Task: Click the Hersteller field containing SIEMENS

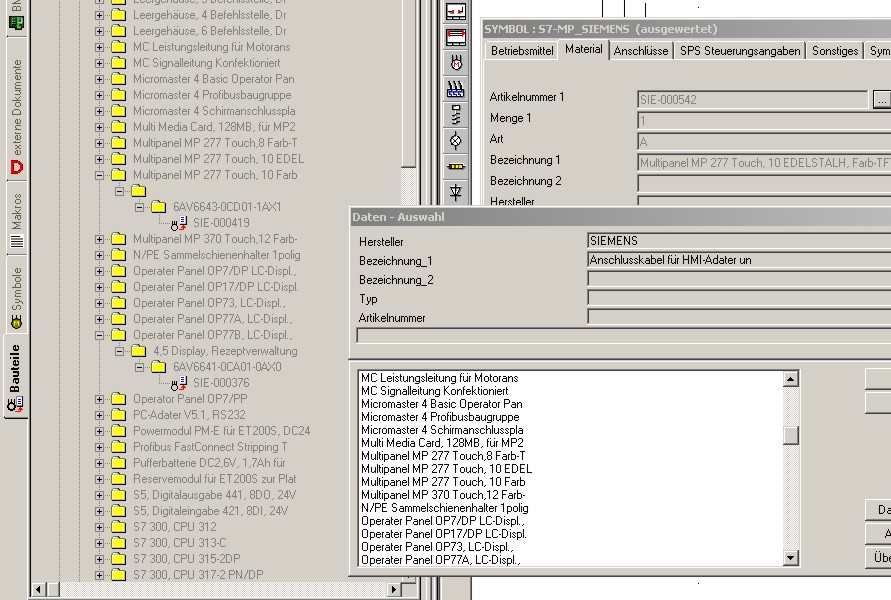Action: [739, 241]
